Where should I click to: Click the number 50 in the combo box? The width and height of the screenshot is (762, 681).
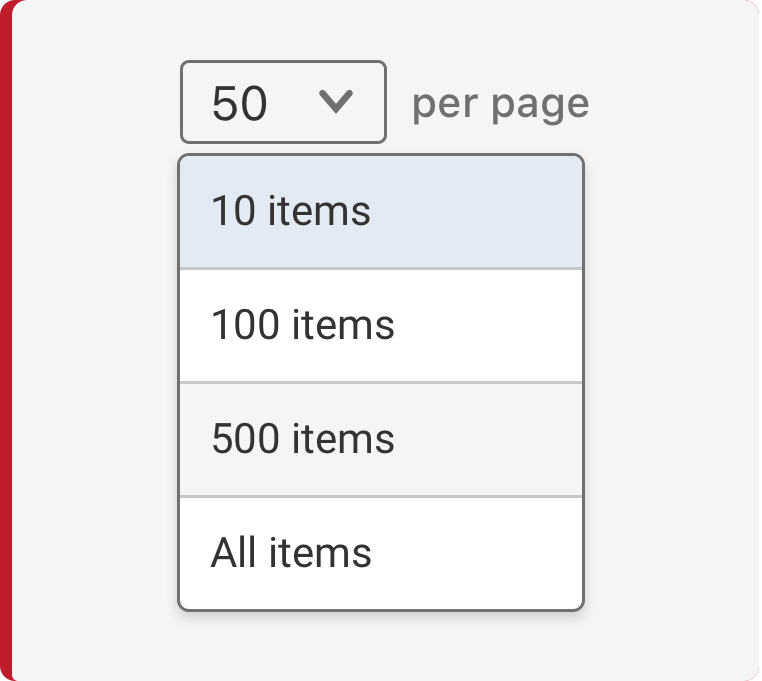240,103
